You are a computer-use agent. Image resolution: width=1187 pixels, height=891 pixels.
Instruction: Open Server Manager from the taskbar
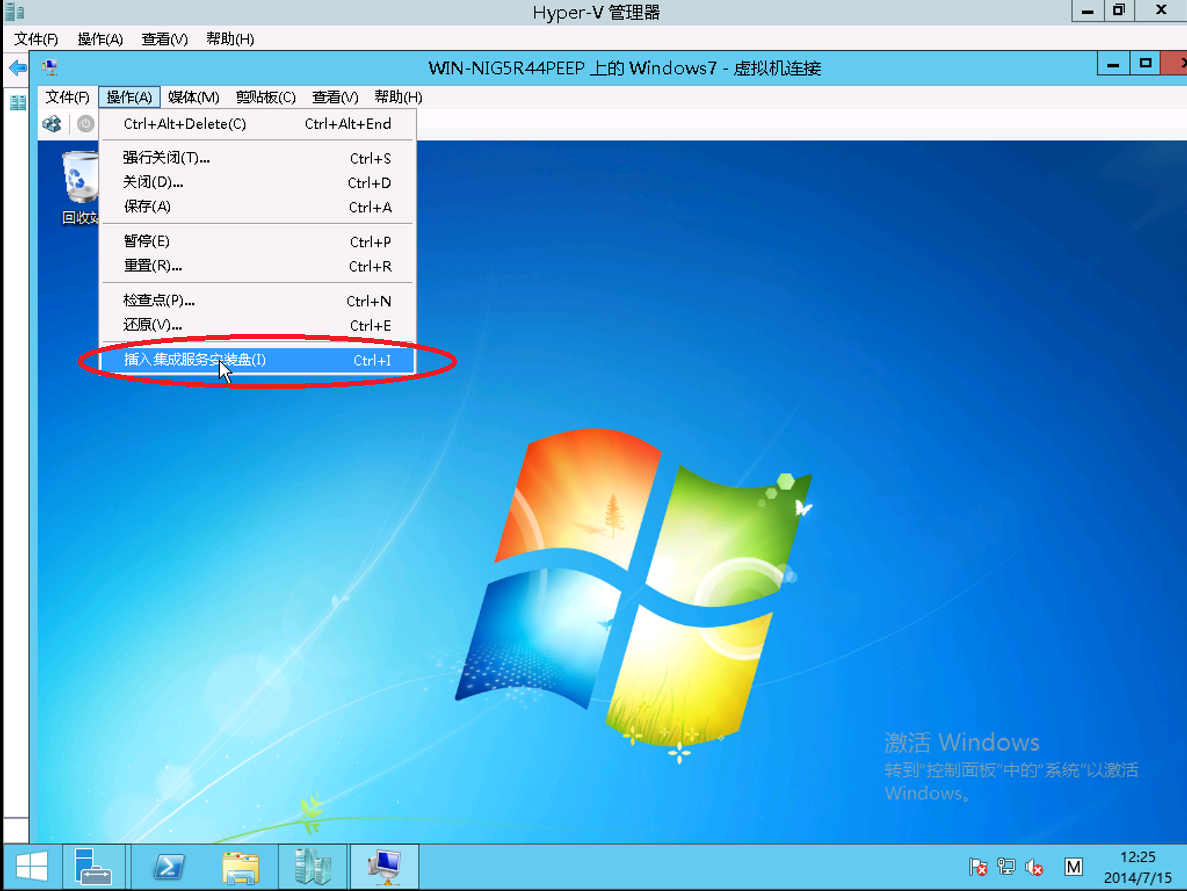93,867
